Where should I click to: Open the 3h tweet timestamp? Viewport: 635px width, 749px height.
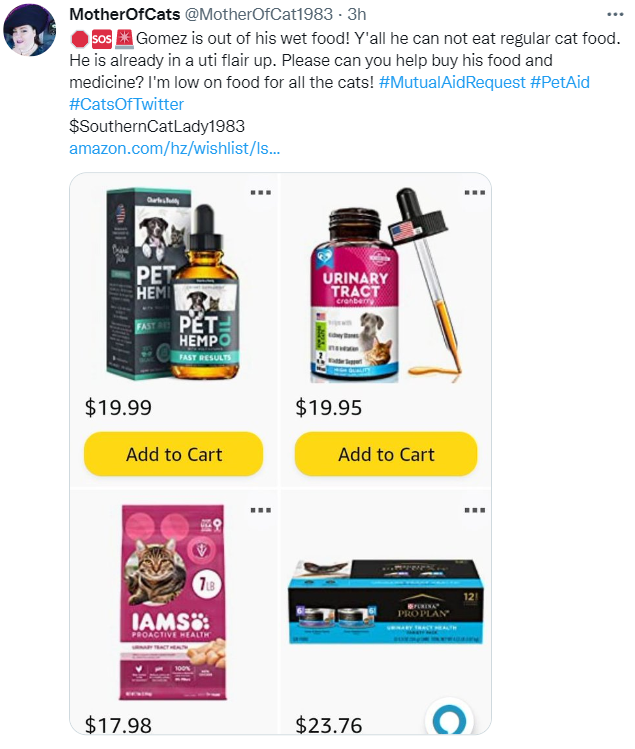[356, 14]
